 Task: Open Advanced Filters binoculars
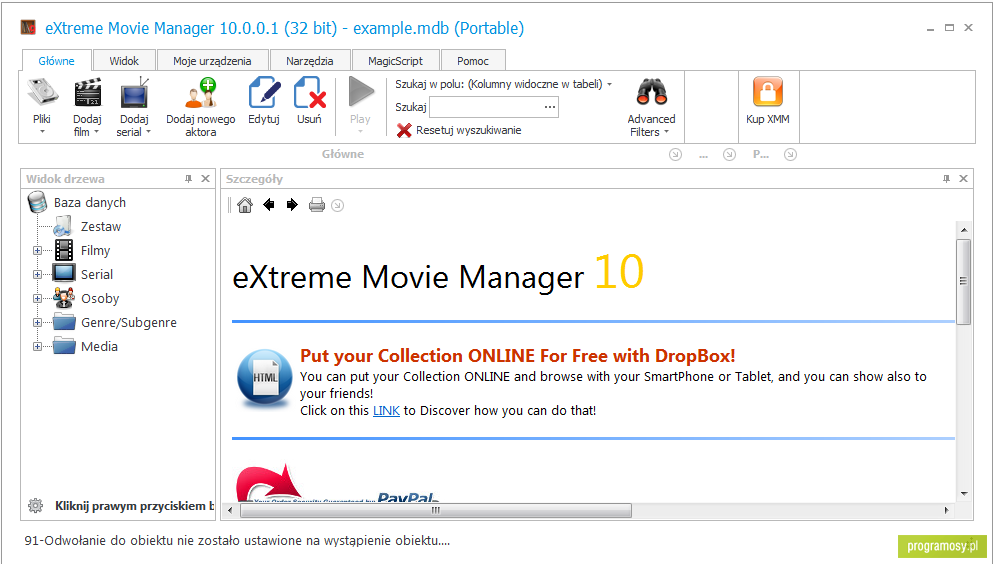[652, 92]
